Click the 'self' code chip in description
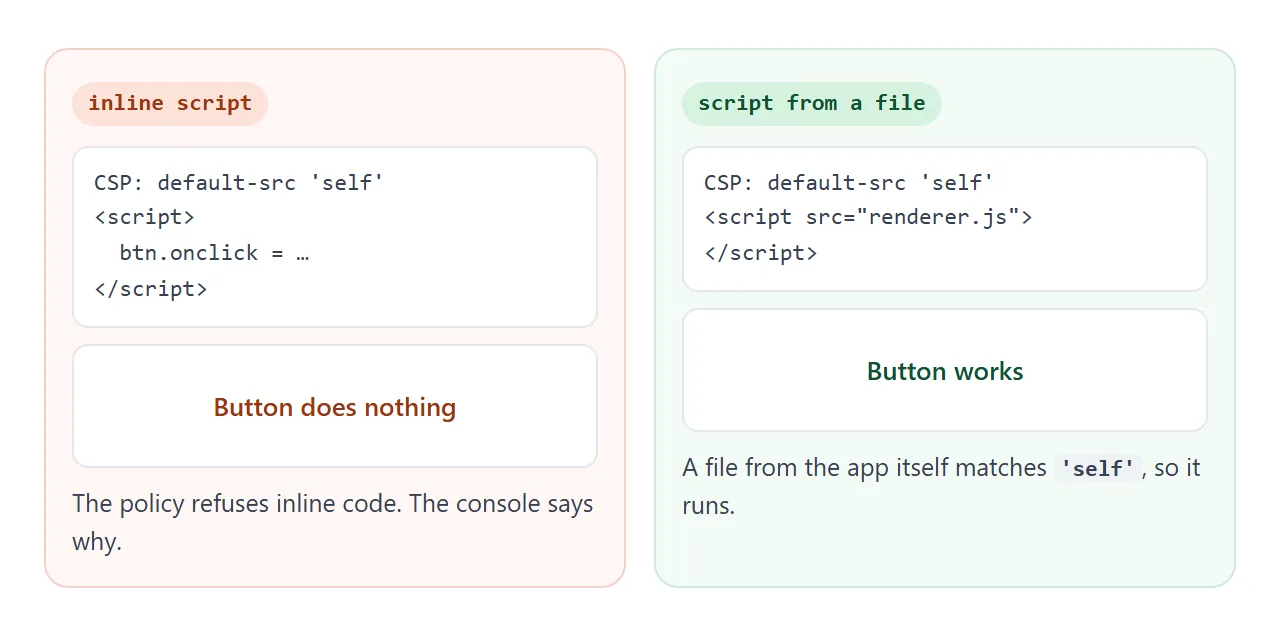 point(1098,468)
